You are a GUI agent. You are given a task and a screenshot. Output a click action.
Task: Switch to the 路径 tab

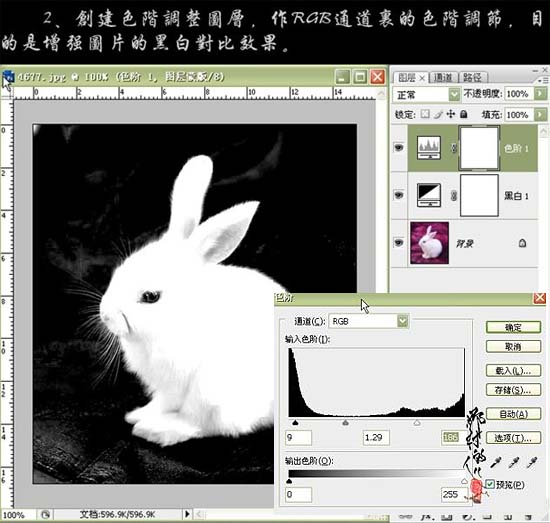[472, 78]
